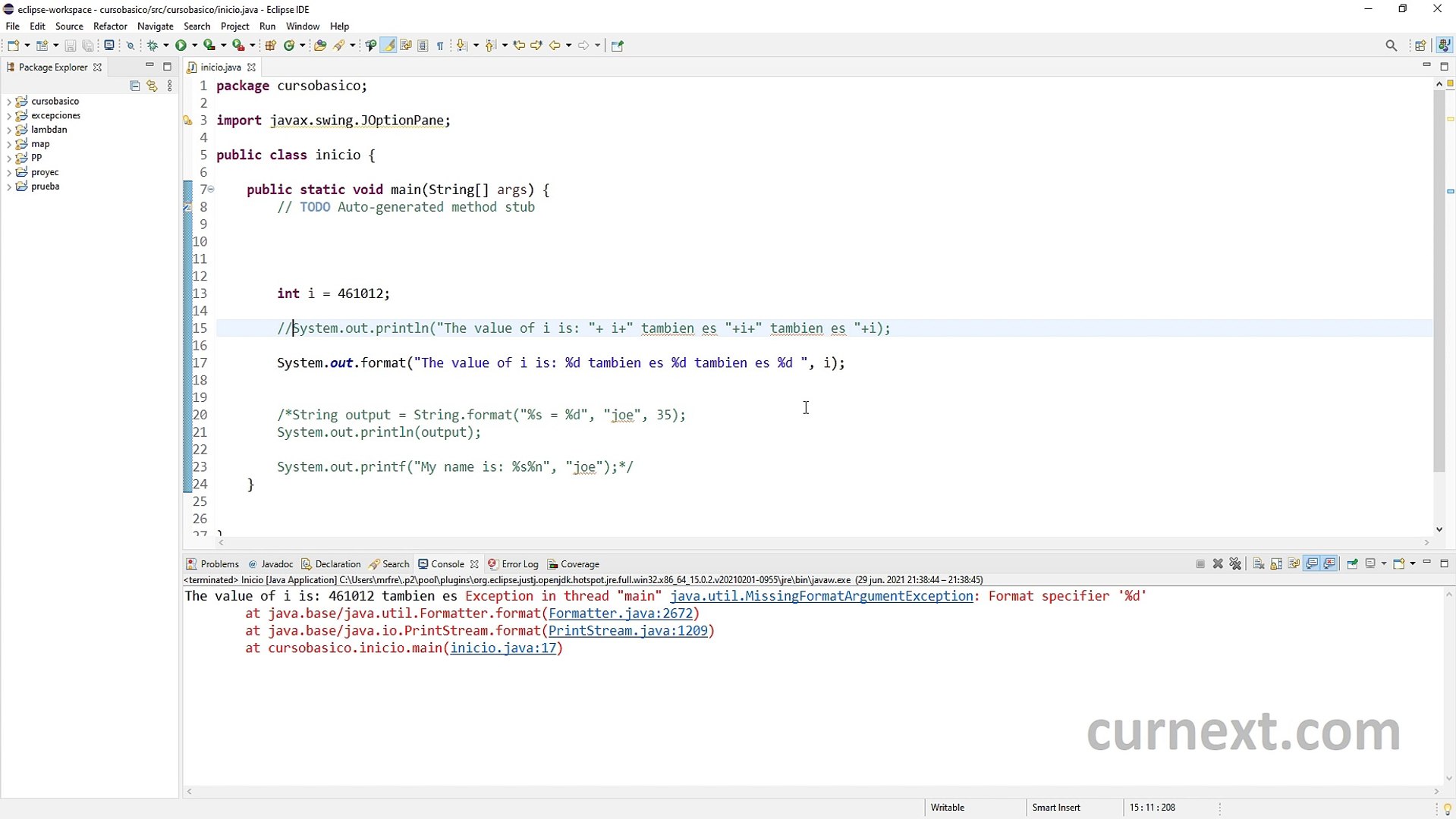Open the Debug button dropdown arrow

click(165, 45)
